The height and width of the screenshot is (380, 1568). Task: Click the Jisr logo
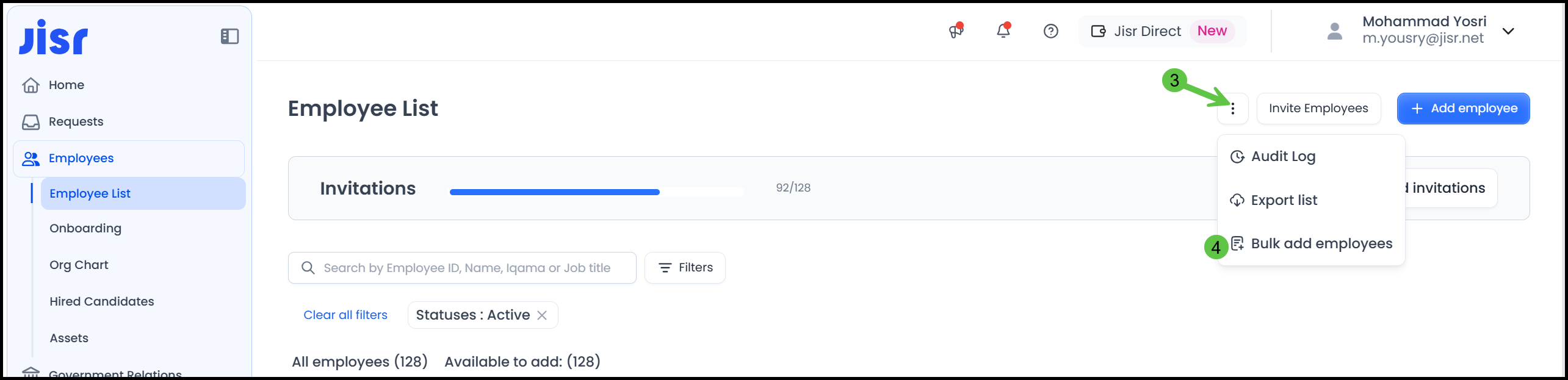click(x=54, y=37)
